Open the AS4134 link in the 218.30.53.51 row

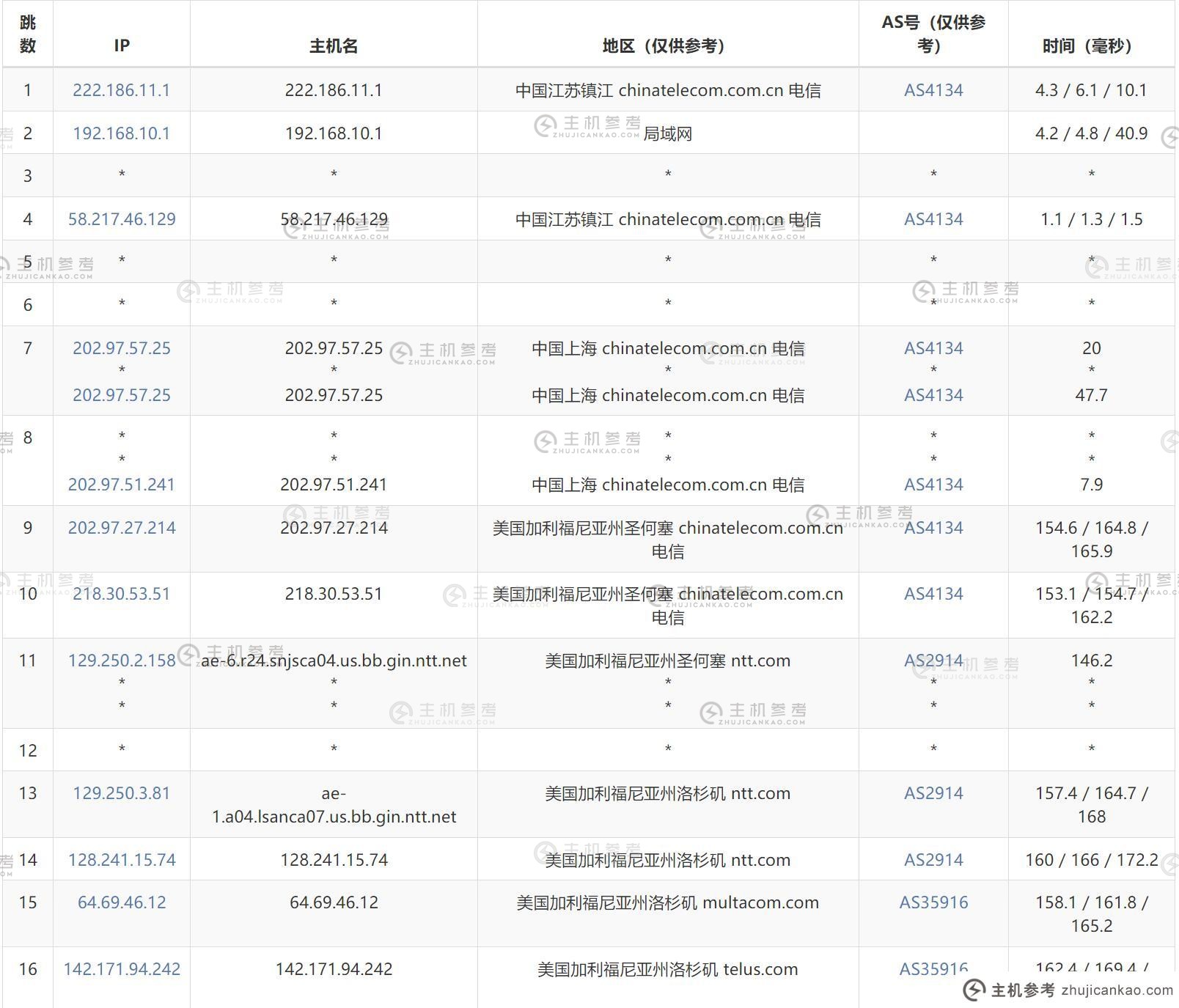point(933,594)
